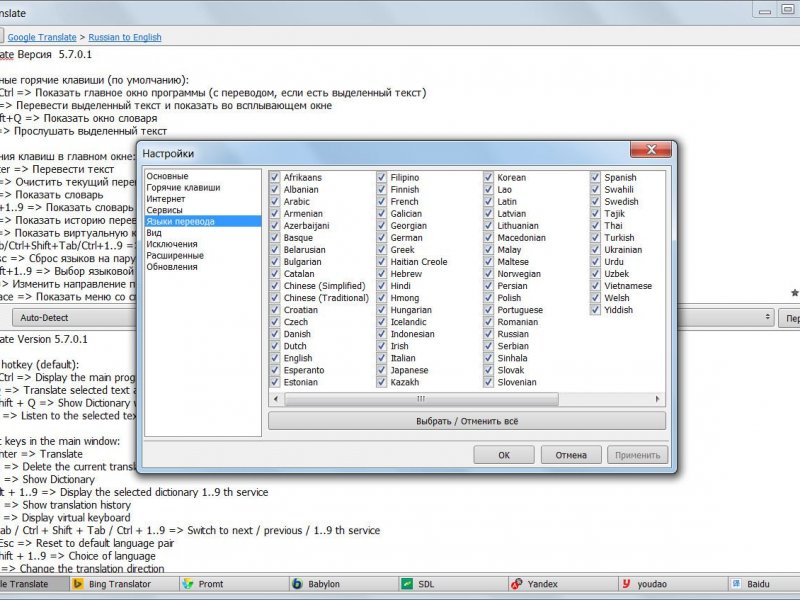Toggle the Latin checkbox

pyautogui.click(x=489, y=202)
